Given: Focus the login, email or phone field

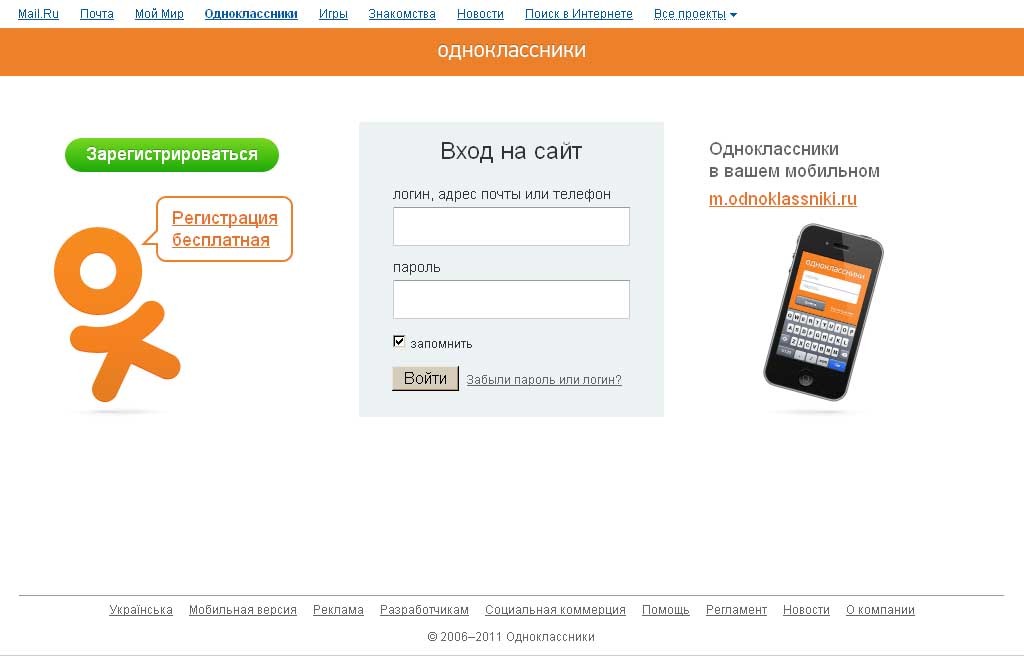Looking at the screenshot, I should click(x=511, y=226).
